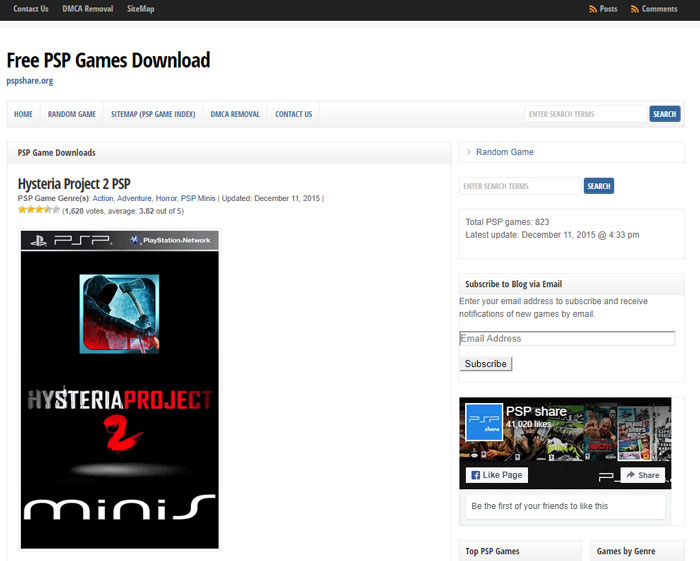The width and height of the screenshot is (700, 561).
Task: Click the Total PSP games: 823 text
Action: pyautogui.click(x=507, y=222)
